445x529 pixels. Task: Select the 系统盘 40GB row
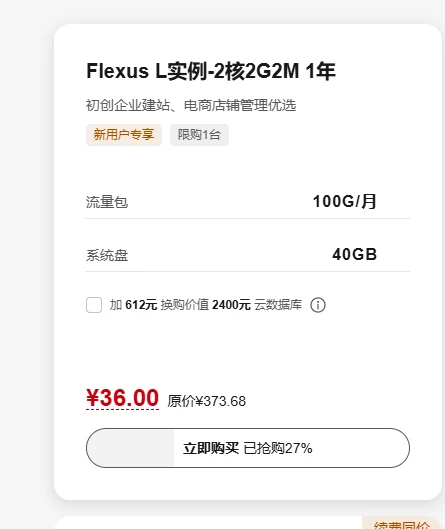[248, 255]
